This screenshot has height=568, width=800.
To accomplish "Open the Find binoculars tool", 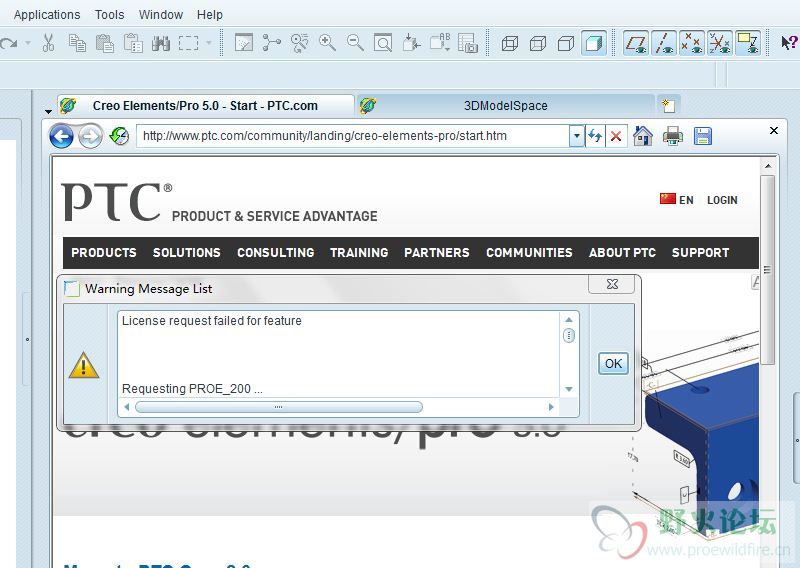I will point(161,43).
